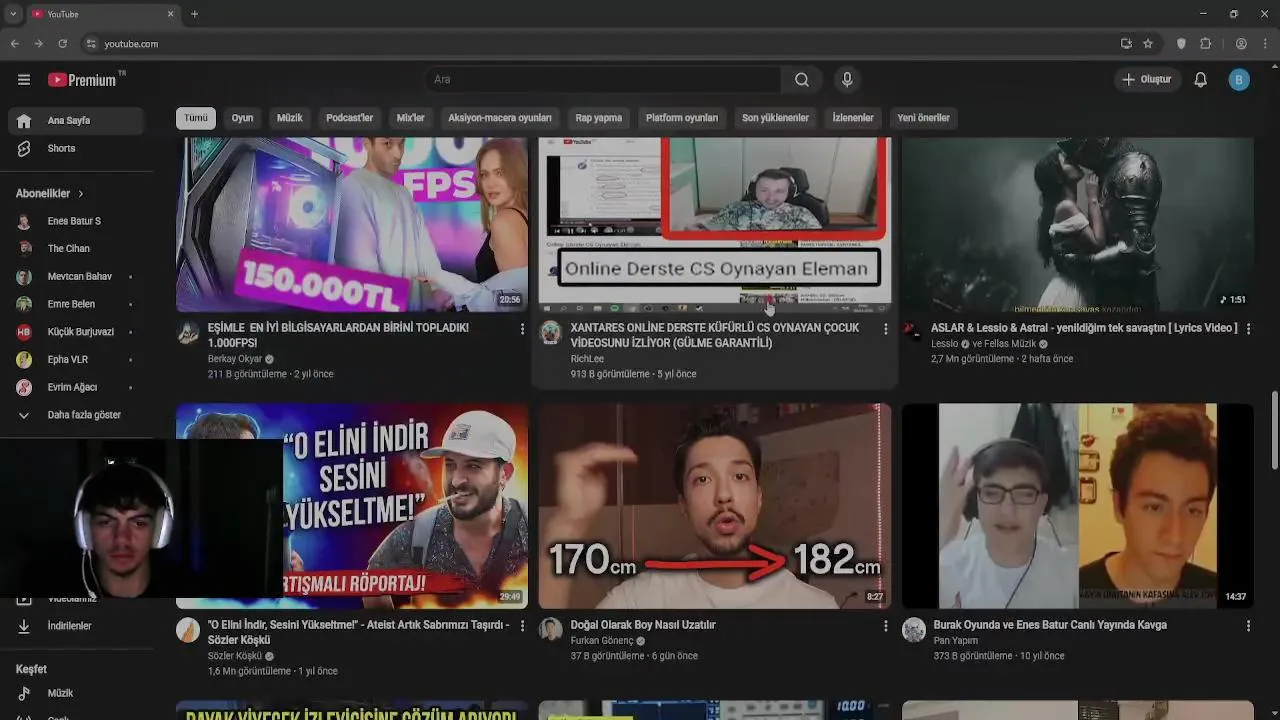Image resolution: width=1280 pixels, height=720 pixels.
Task: Open the account avatar menu
Action: tap(1239, 80)
